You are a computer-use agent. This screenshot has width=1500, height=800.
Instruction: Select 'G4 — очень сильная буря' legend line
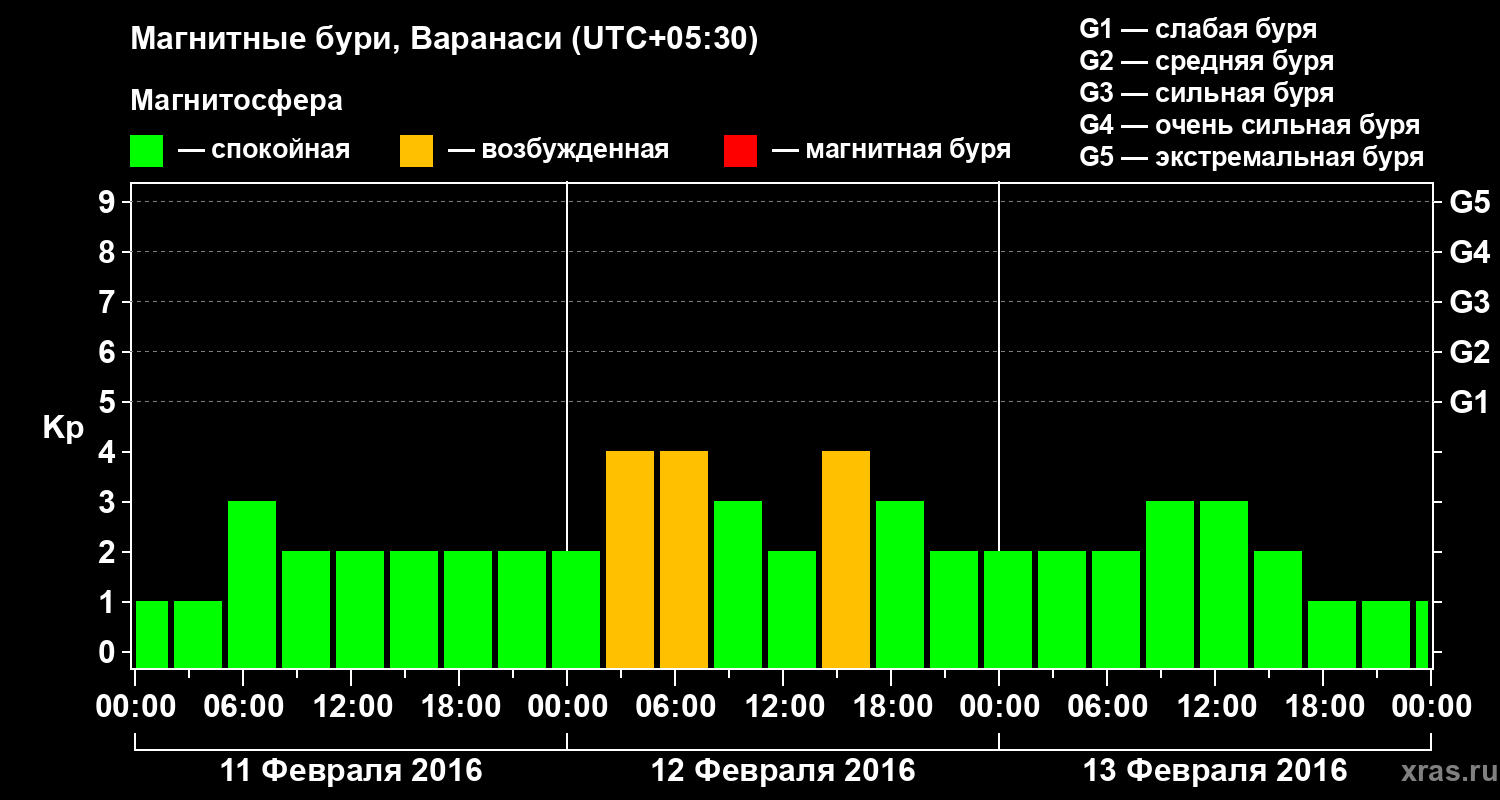(1250, 125)
